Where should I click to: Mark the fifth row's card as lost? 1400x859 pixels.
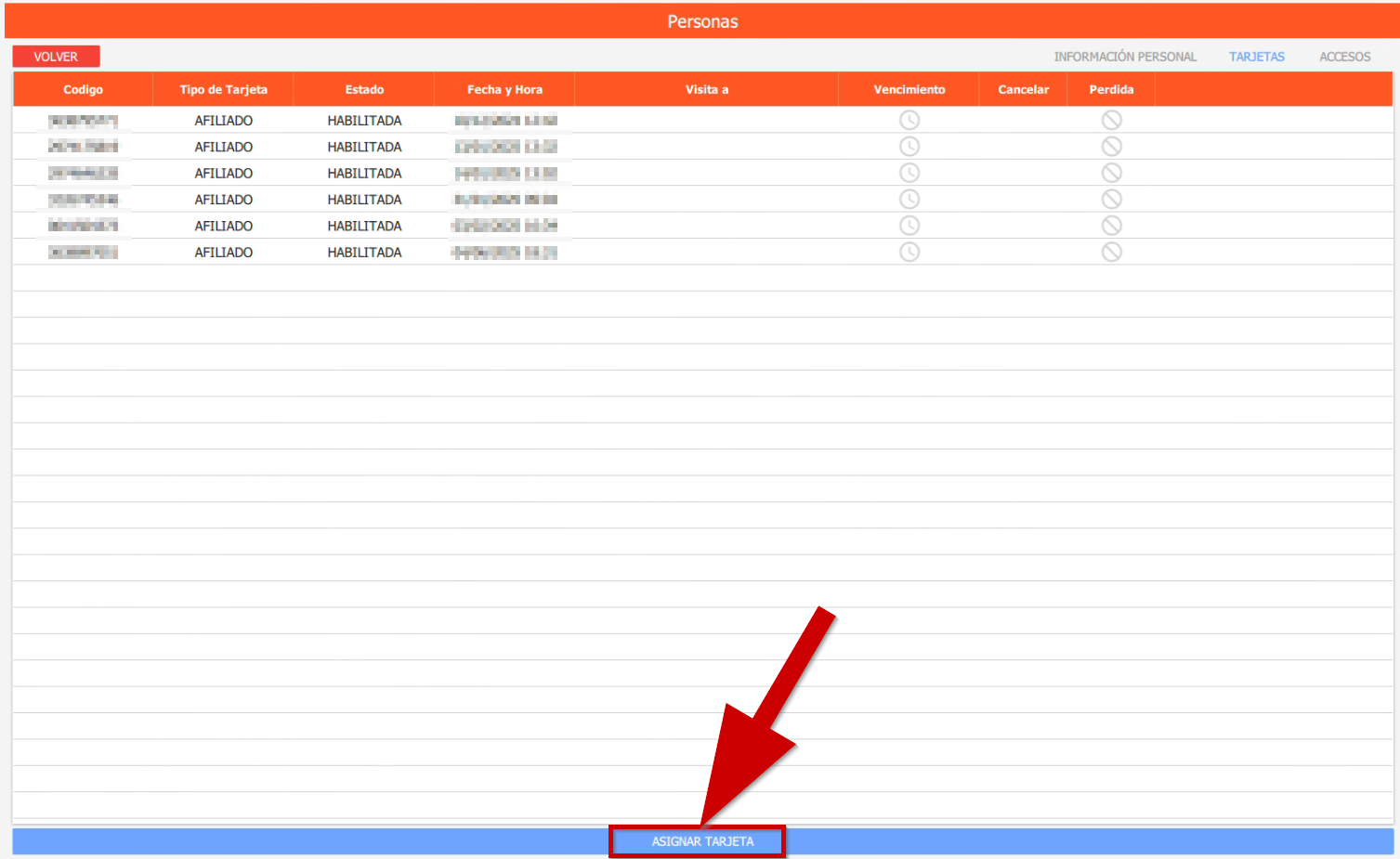click(x=1111, y=226)
